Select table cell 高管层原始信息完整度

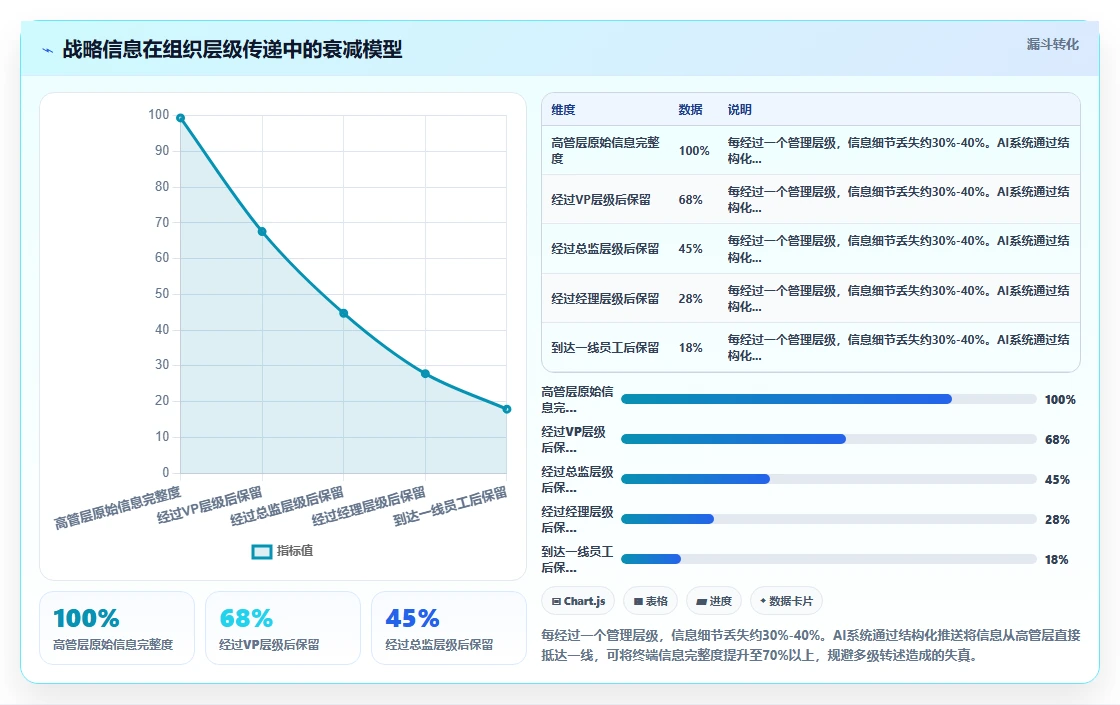coord(606,151)
